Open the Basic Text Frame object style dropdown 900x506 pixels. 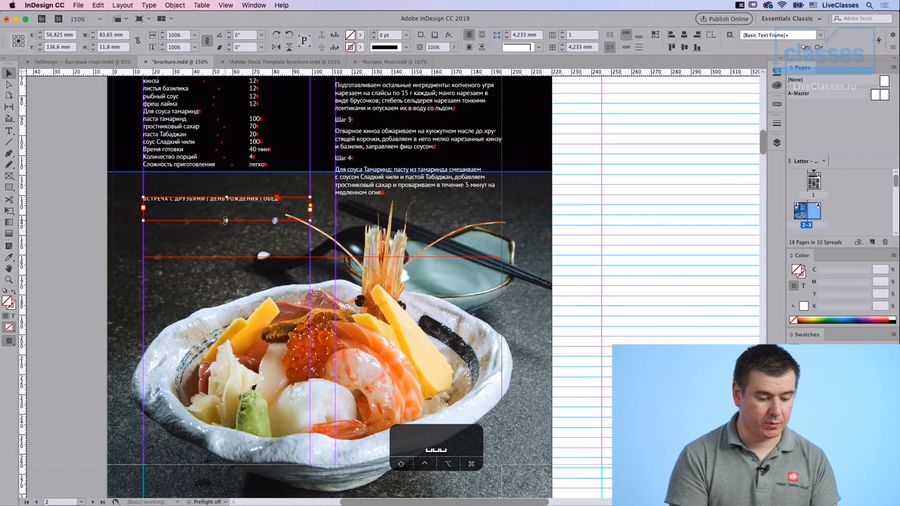coord(820,35)
